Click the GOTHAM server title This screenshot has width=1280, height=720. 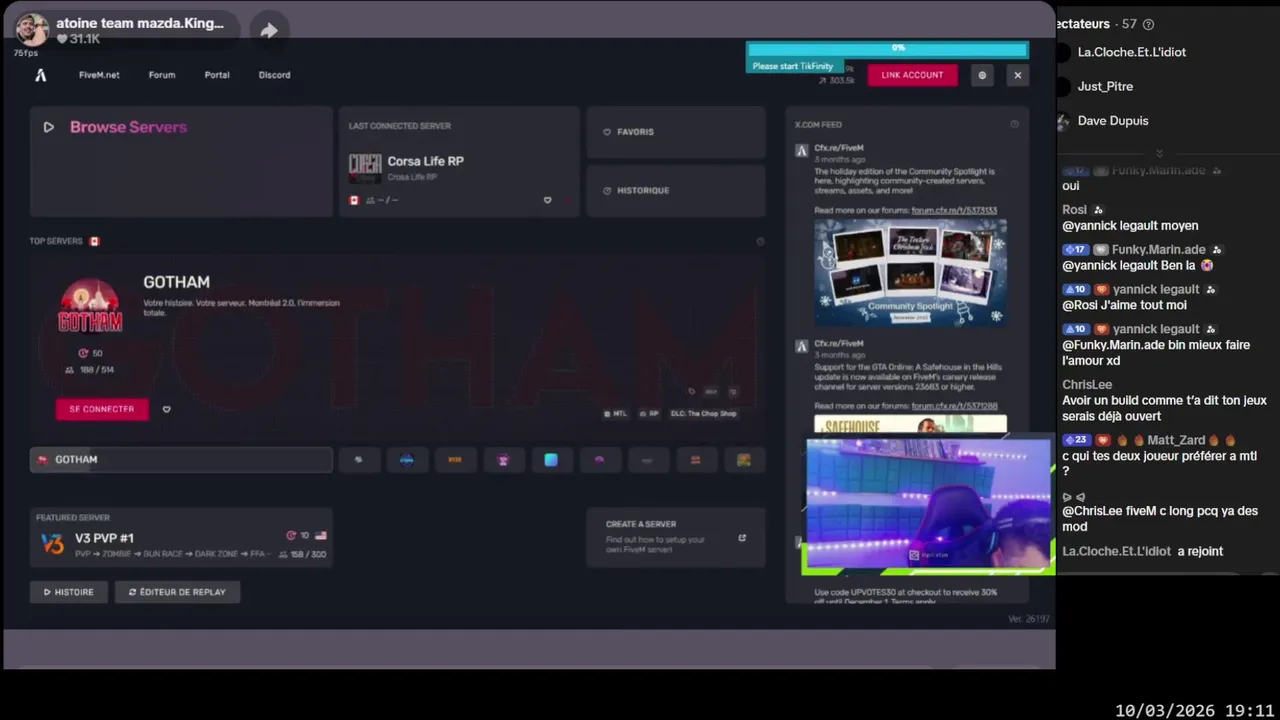176,282
